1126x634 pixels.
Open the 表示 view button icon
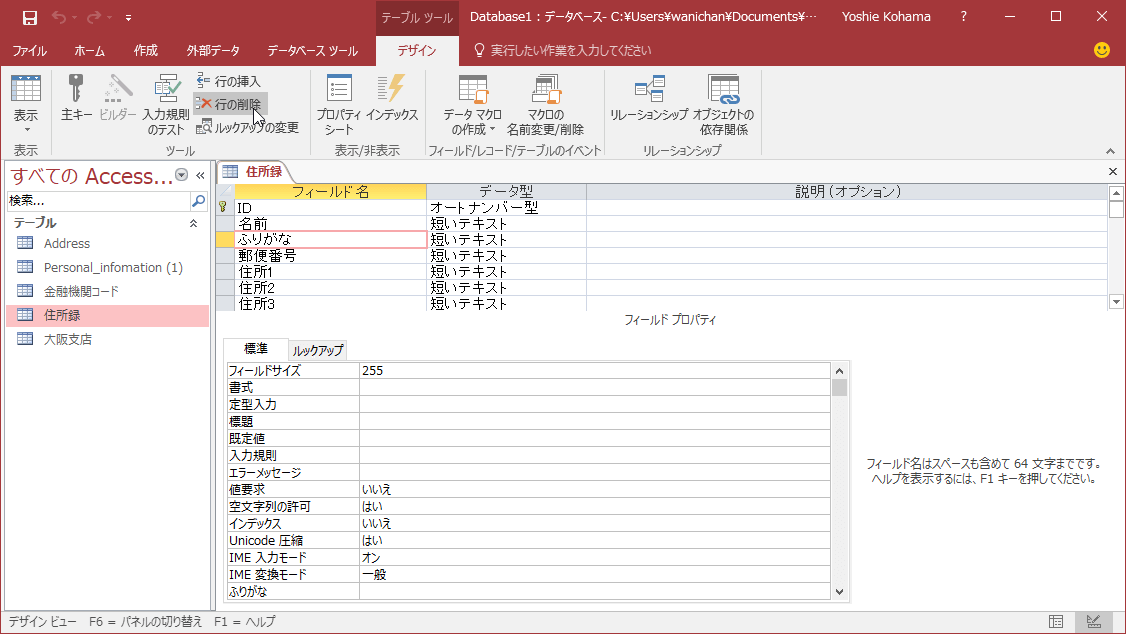click(26, 88)
